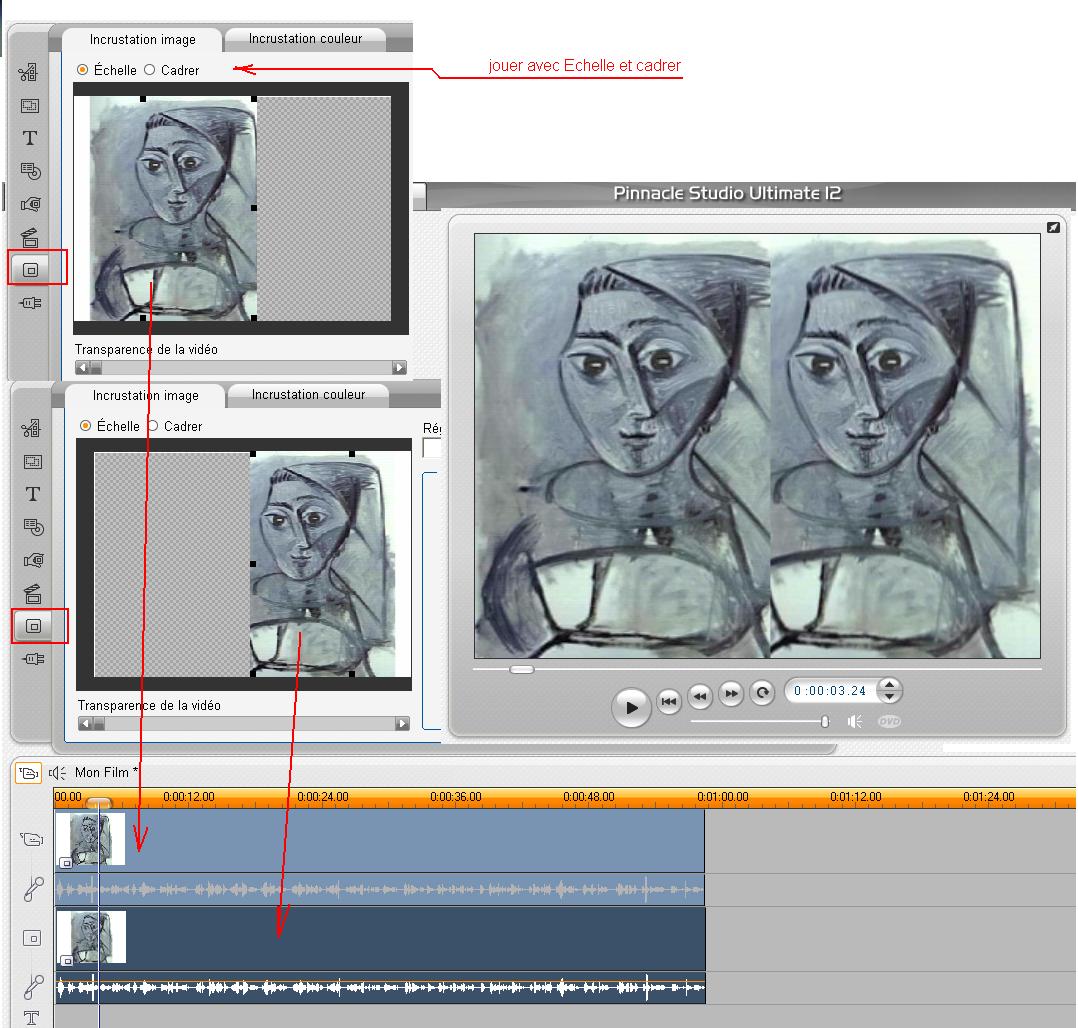Go to beginning of movie in player
The width and height of the screenshot is (1078, 1028).
click(668, 701)
